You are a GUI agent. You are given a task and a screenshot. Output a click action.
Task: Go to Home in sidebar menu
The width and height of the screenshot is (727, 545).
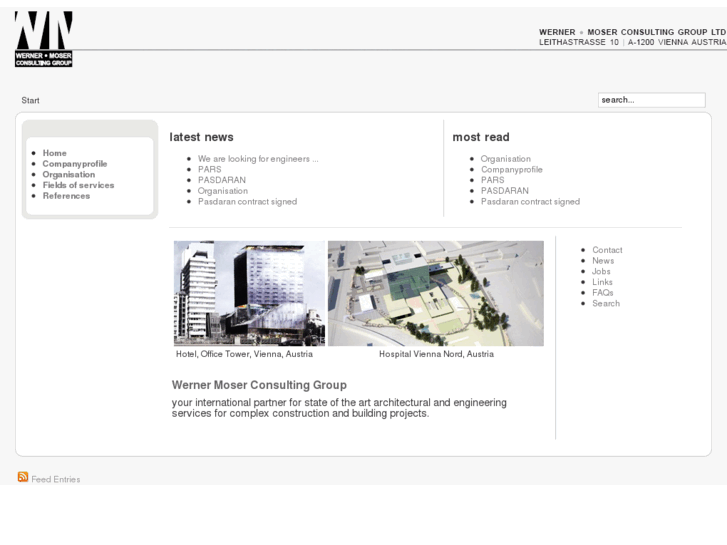[x=55, y=153]
